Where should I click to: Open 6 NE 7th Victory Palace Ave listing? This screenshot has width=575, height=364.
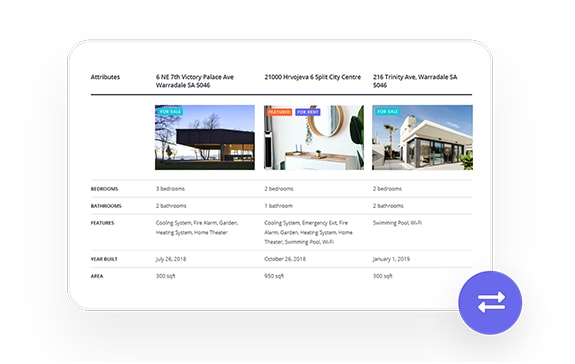195,81
